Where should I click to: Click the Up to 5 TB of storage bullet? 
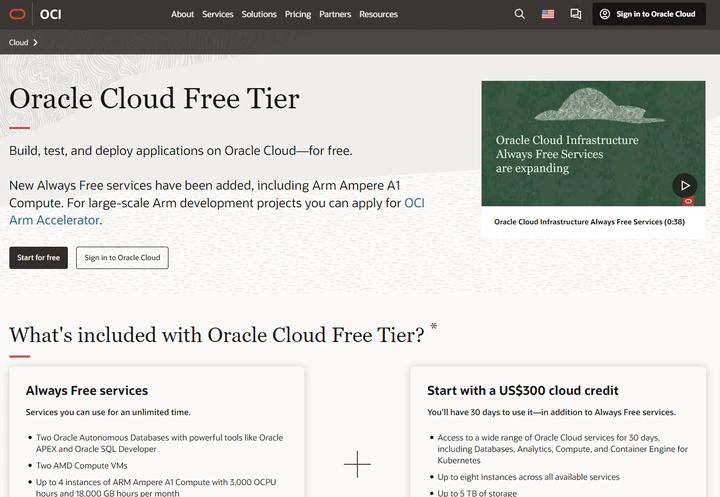click(477, 493)
